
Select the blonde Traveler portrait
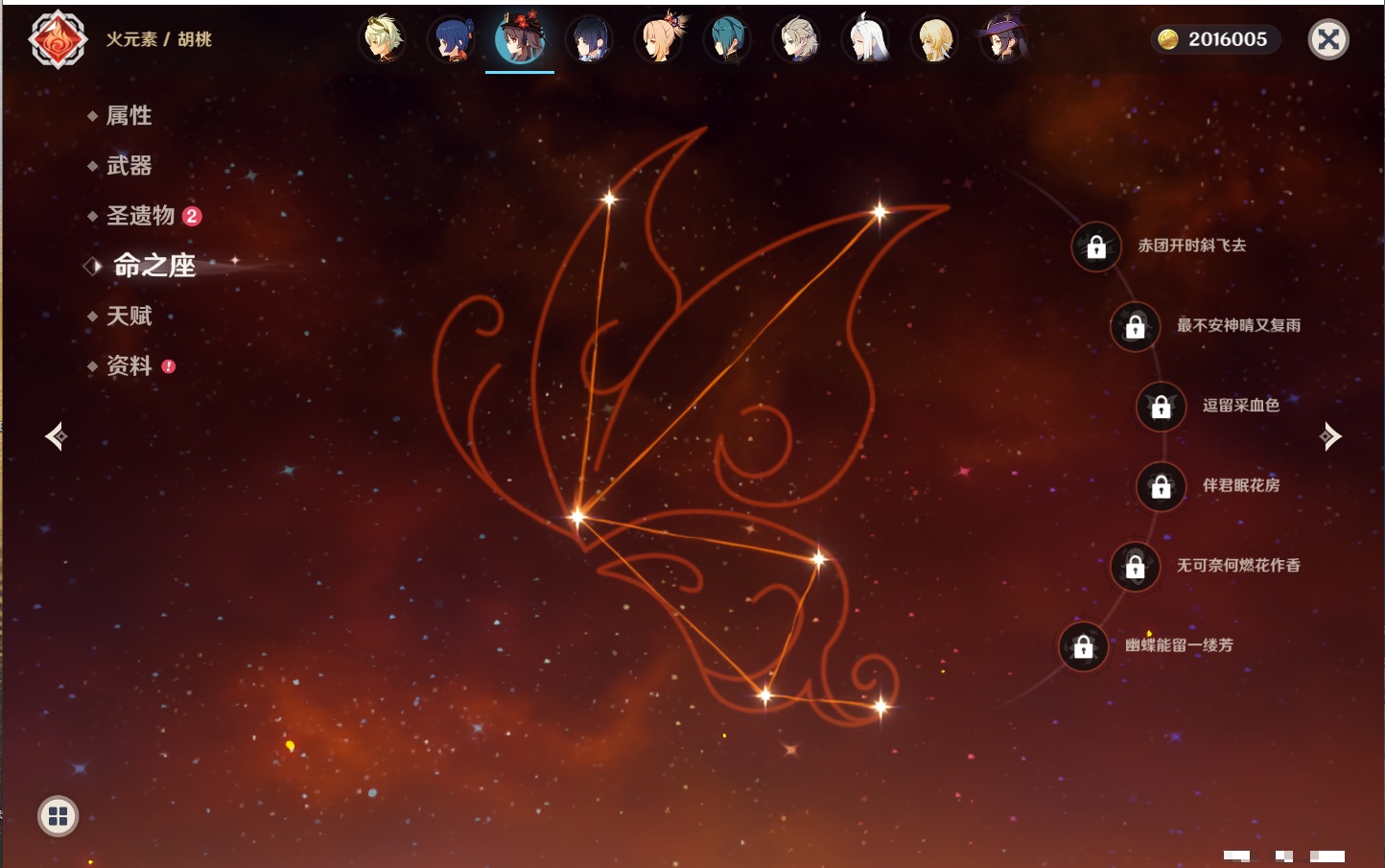tap(935, 40)
